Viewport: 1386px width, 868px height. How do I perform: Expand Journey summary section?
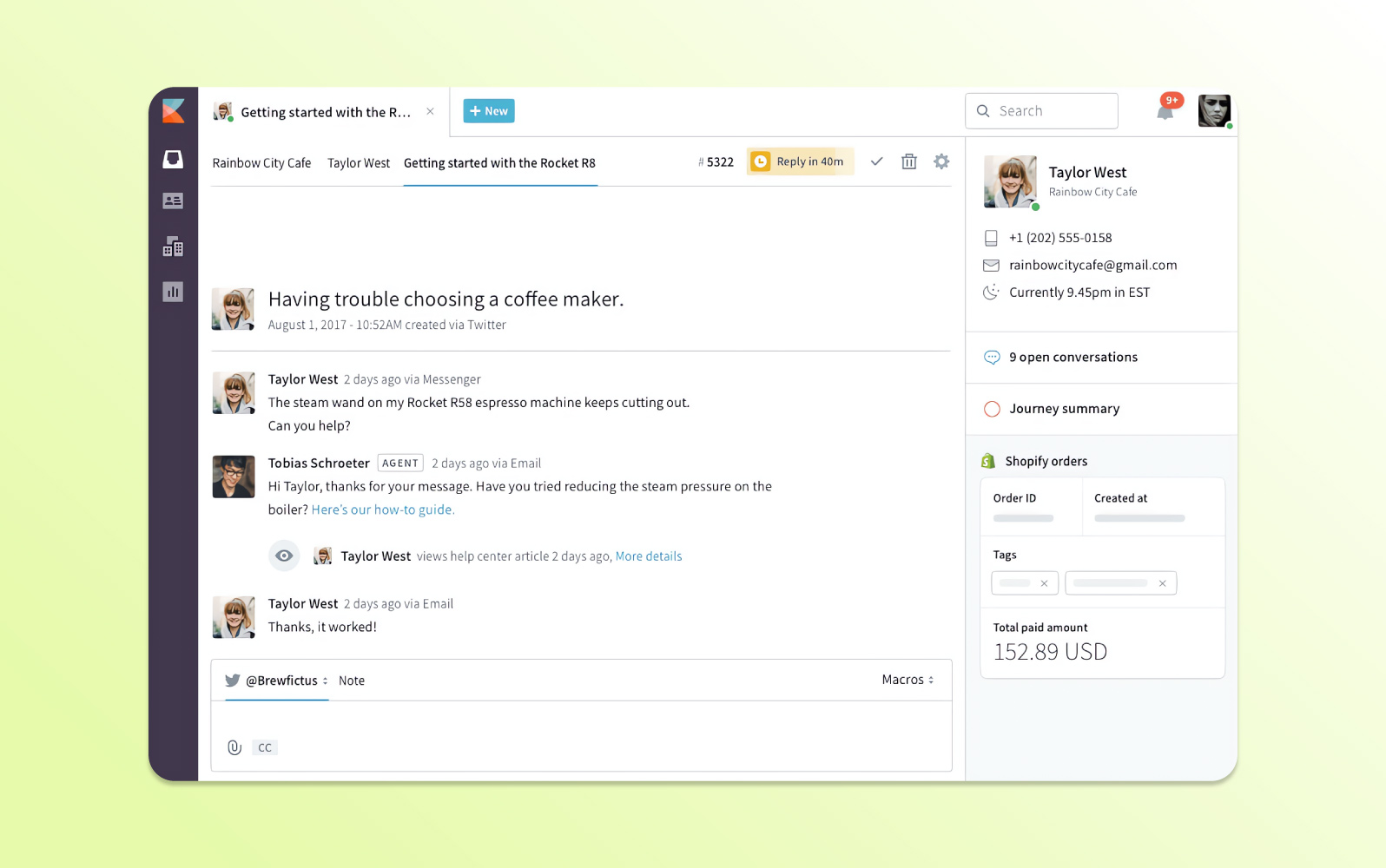1064,409
